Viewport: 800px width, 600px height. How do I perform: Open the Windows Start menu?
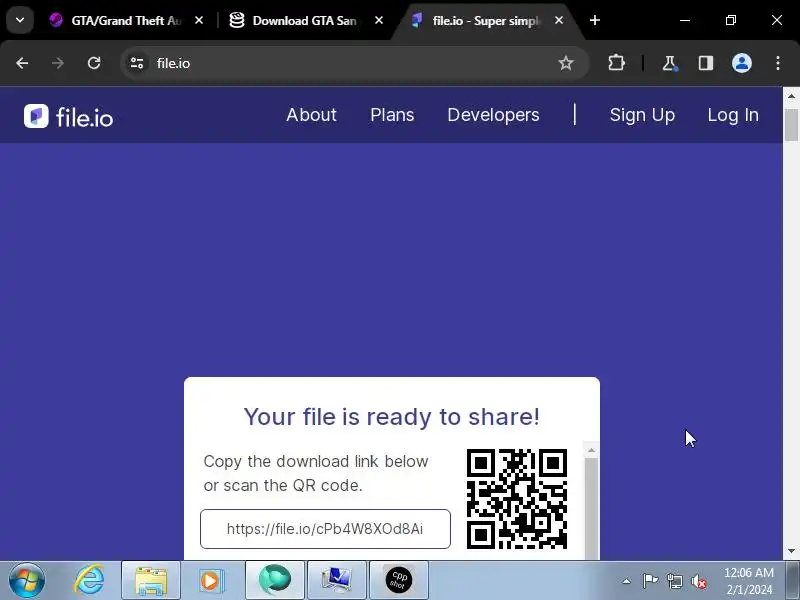pyautogui.click(x=27, y=581)
